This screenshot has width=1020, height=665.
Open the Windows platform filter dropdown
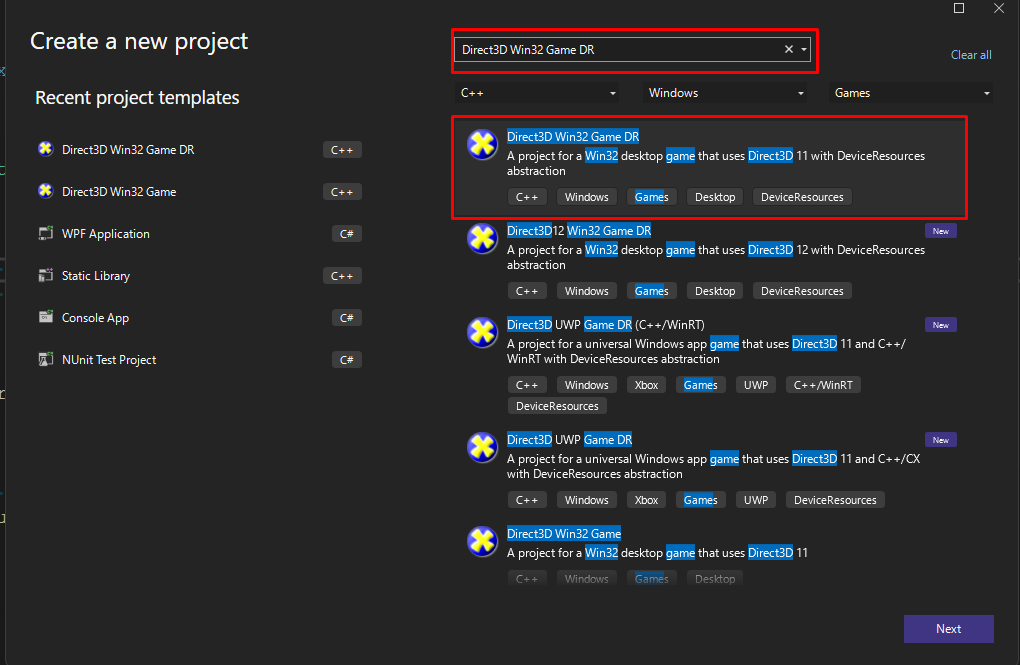click(726, 93)
